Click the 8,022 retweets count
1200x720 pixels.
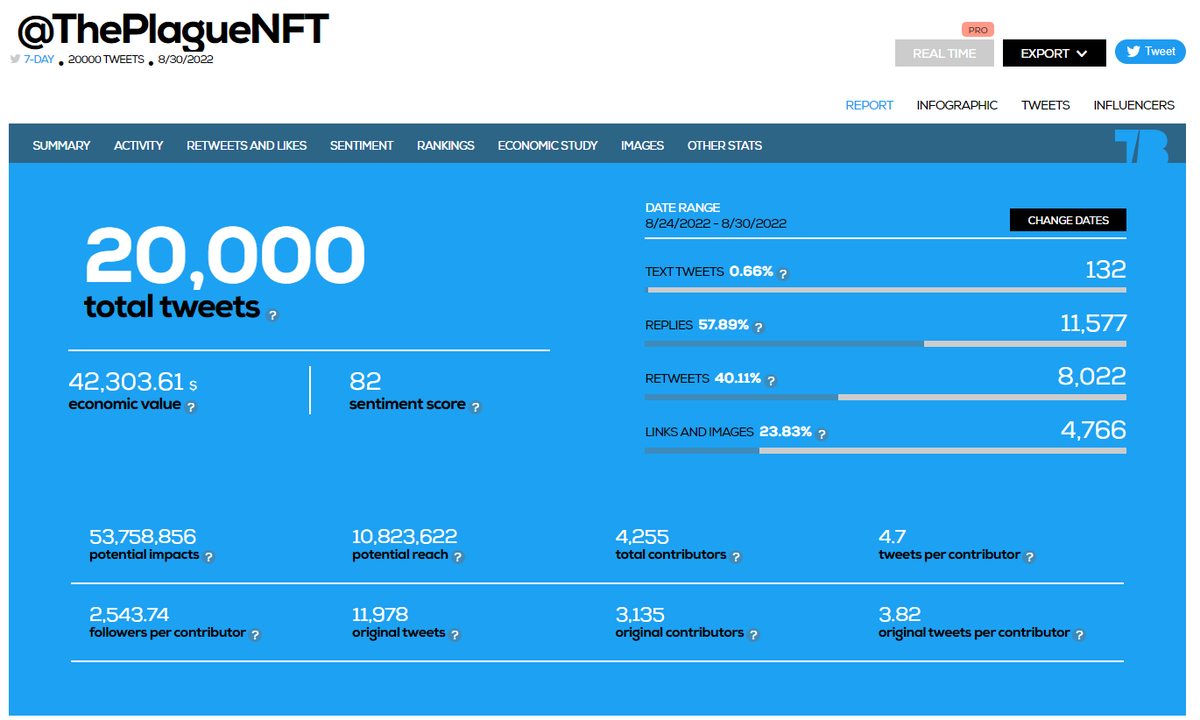click(1092, 376)
